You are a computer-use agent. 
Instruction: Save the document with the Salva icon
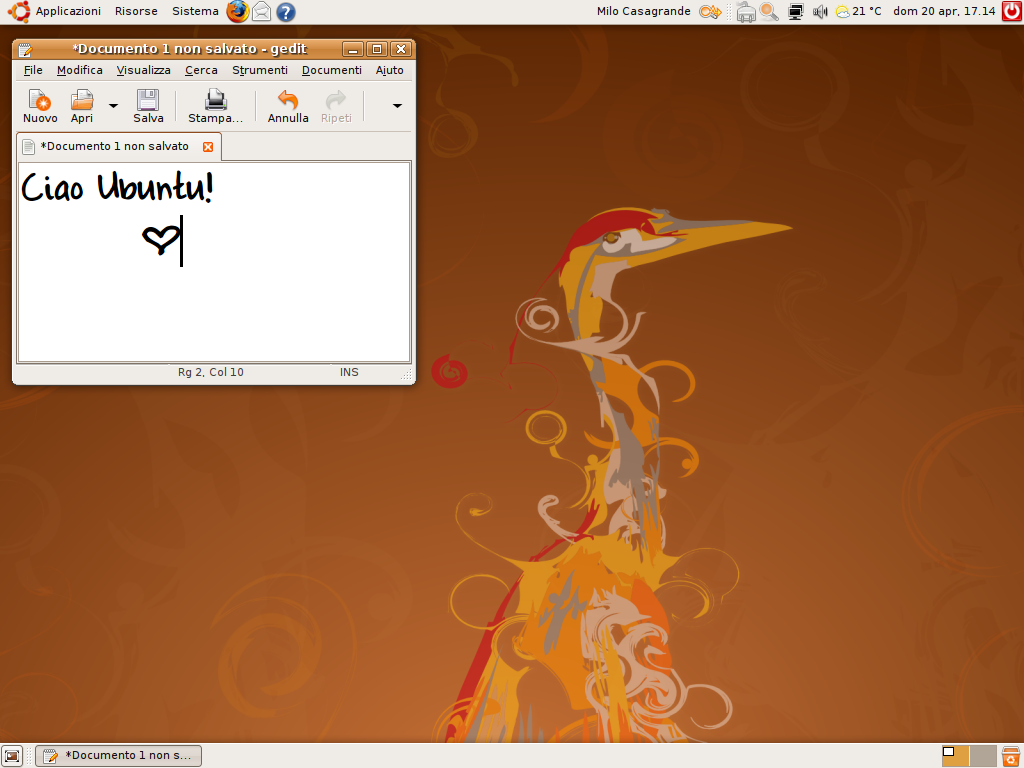click(x=148, y=101)
